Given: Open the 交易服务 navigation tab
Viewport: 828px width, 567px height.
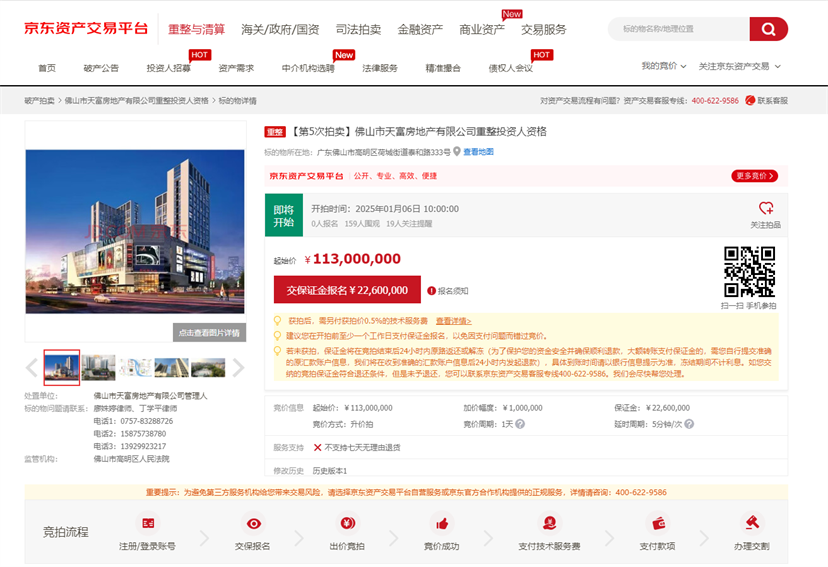Looking at the screenshot, I should click(x=544, y=30).
